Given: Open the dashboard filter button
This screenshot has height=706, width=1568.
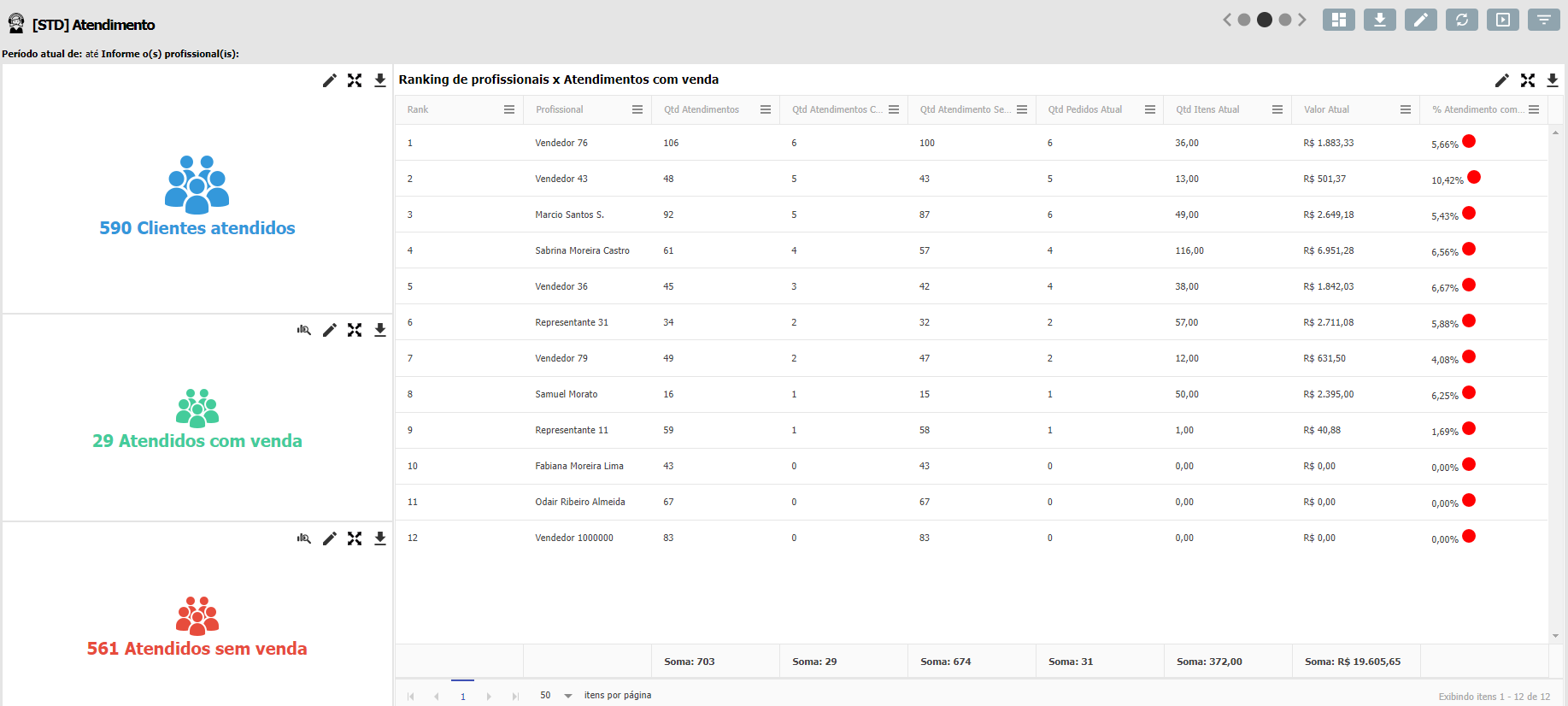Looking at the screenshot, I should coord(1543,20).
